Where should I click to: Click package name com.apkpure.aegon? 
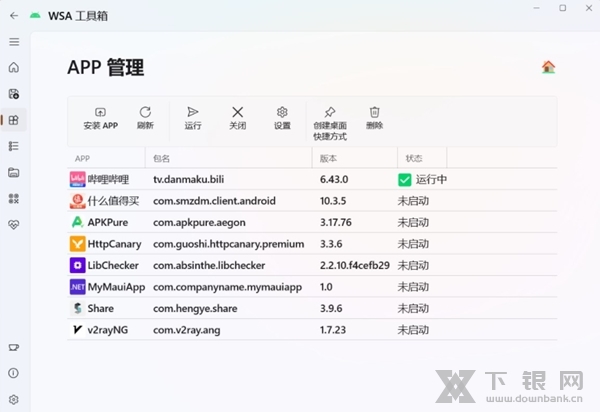(x=199, y=223)
